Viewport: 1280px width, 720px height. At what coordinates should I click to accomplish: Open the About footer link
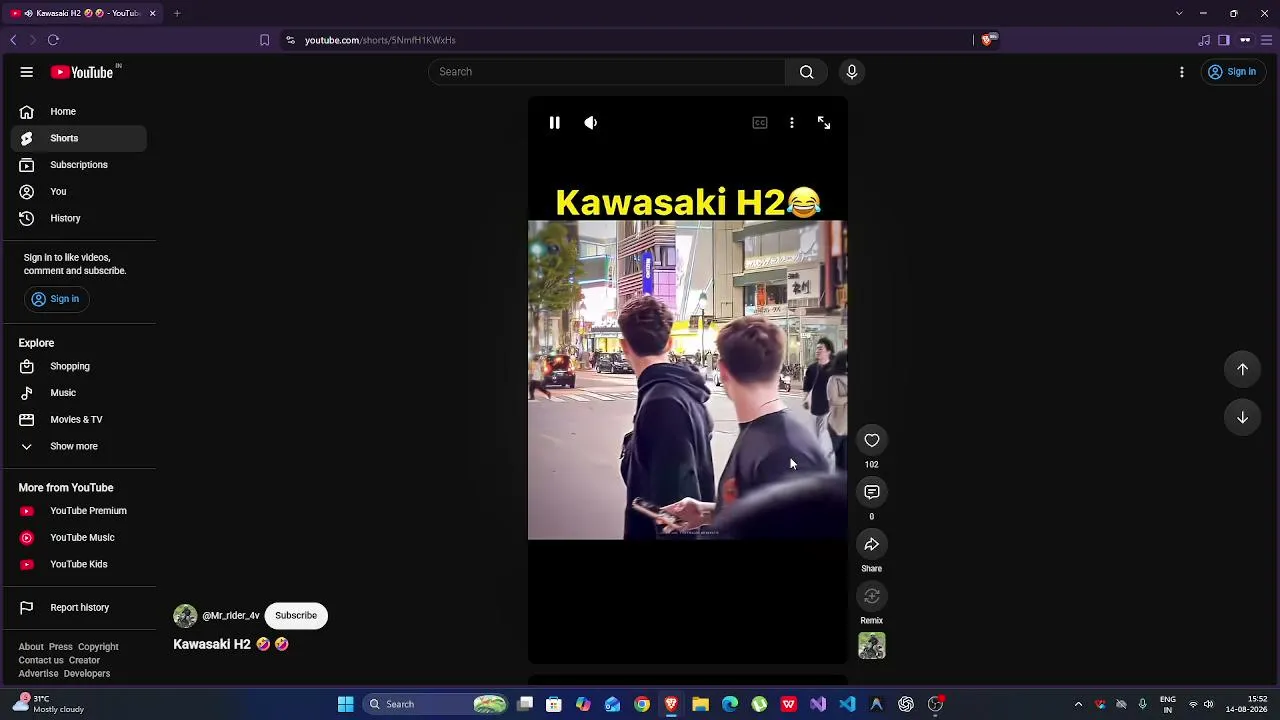coord(31,647)
